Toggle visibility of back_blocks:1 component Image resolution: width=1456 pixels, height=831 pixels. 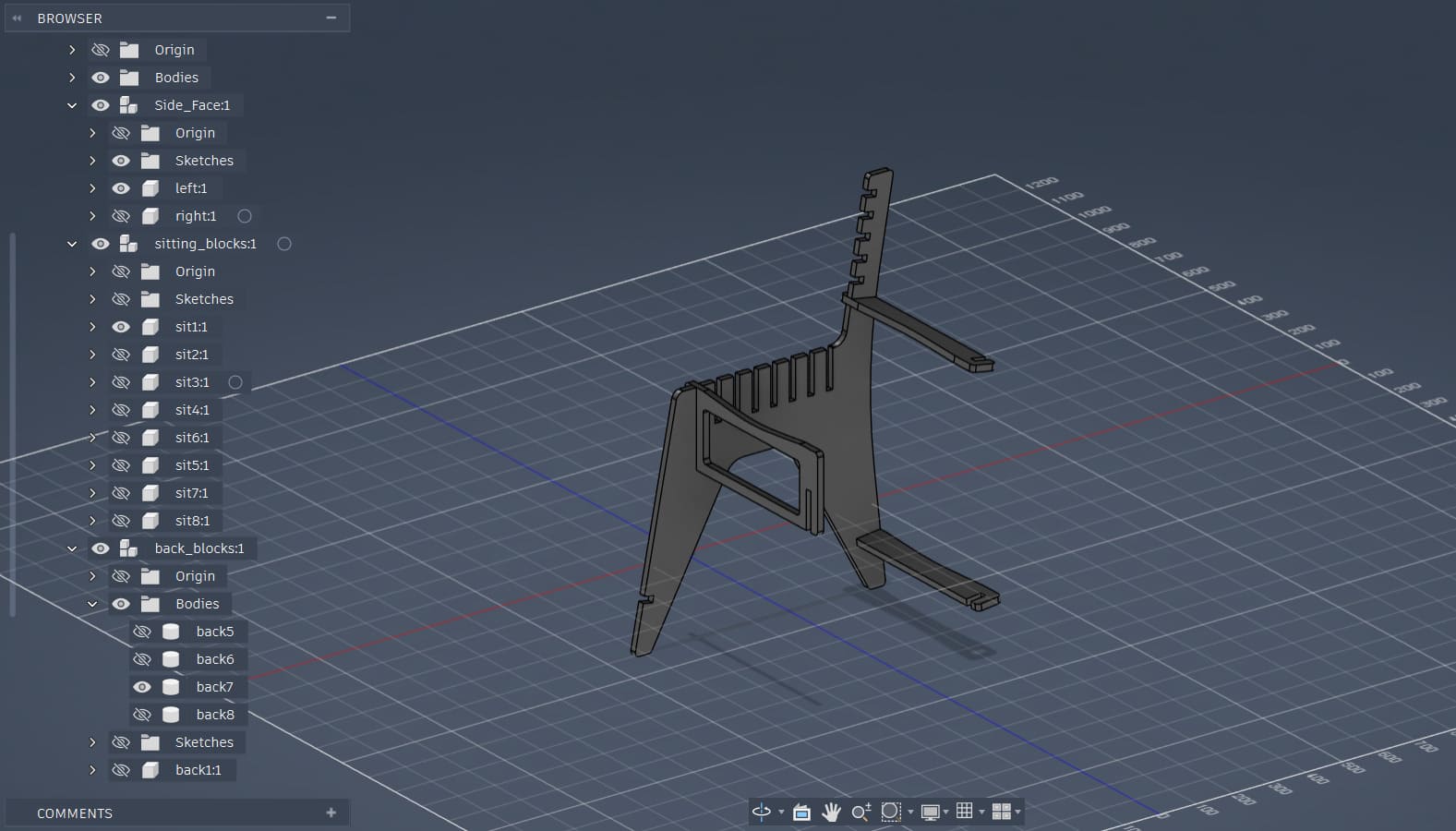[101, 548]
